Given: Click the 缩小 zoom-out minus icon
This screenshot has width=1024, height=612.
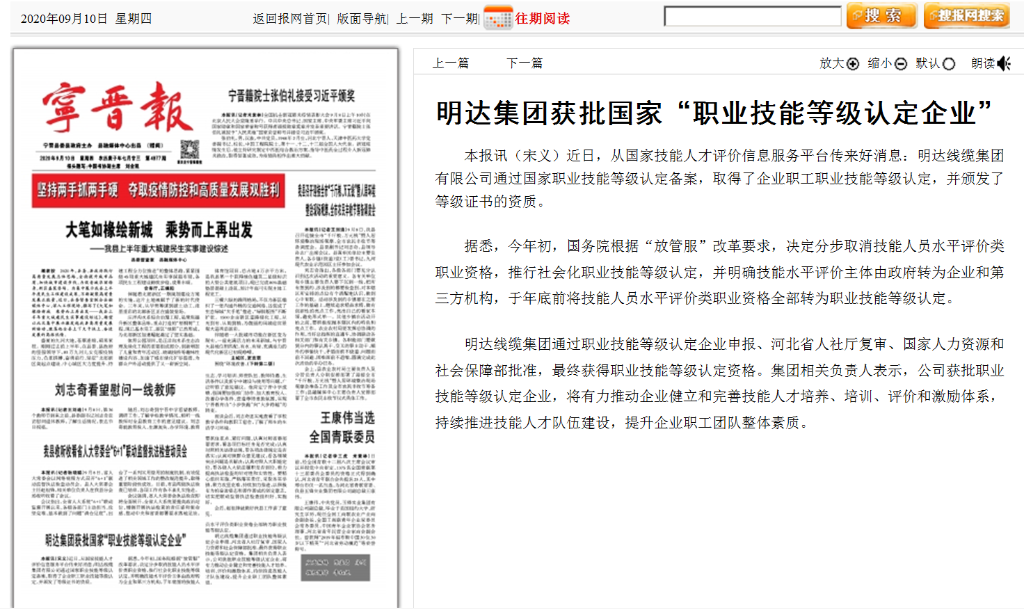Looking at the screenshot, I should tap(900, 64).
